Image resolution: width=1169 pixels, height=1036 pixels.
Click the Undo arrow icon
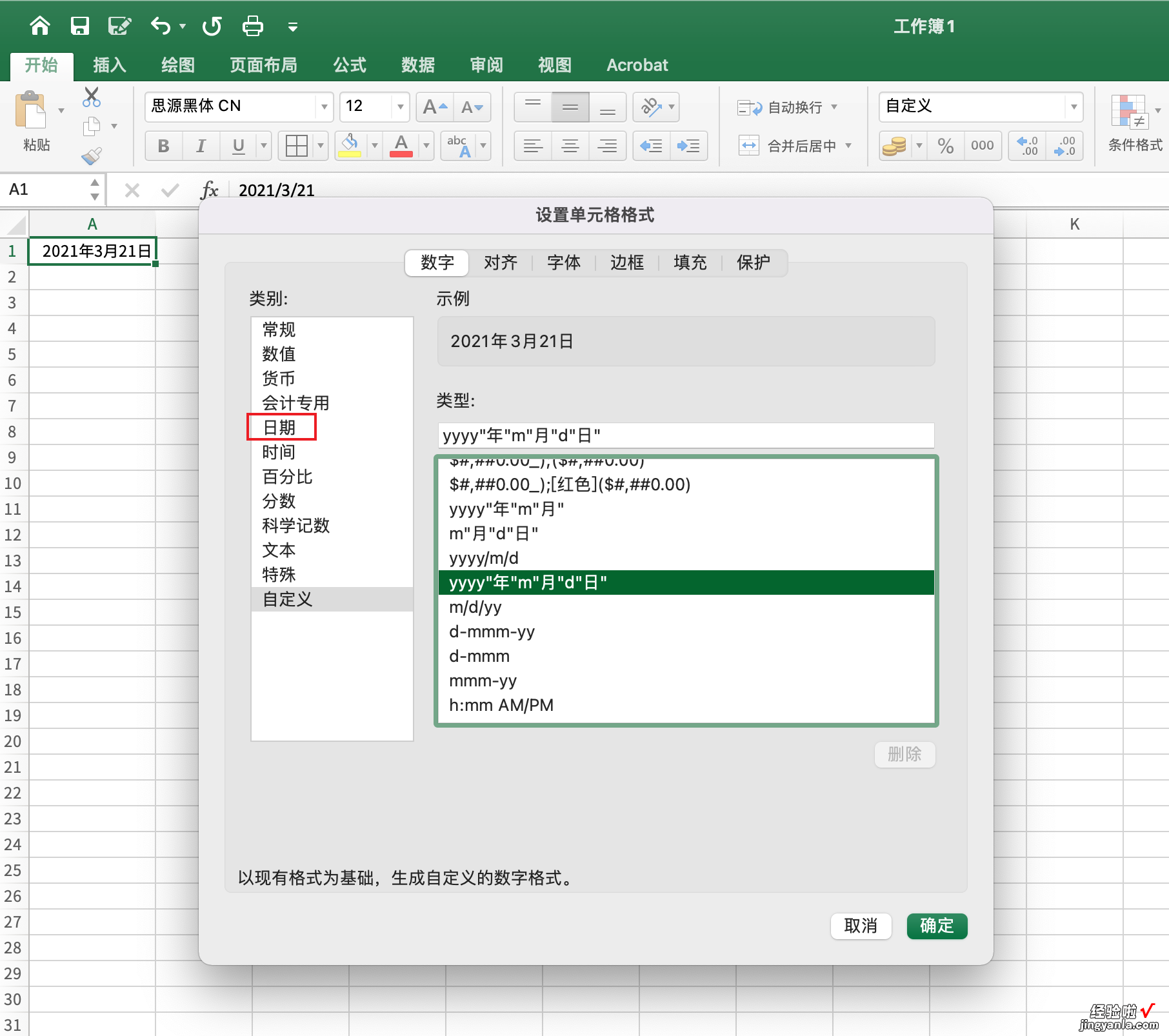pos(161,26)
